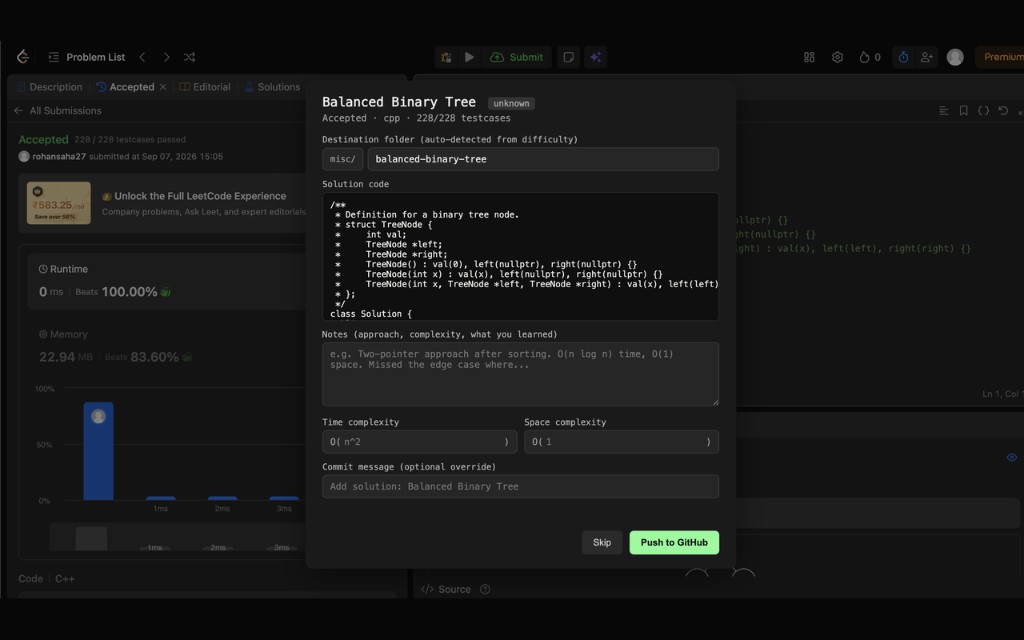
Task: Click the premium price thumbnail image
Action: tap(58, 203)
